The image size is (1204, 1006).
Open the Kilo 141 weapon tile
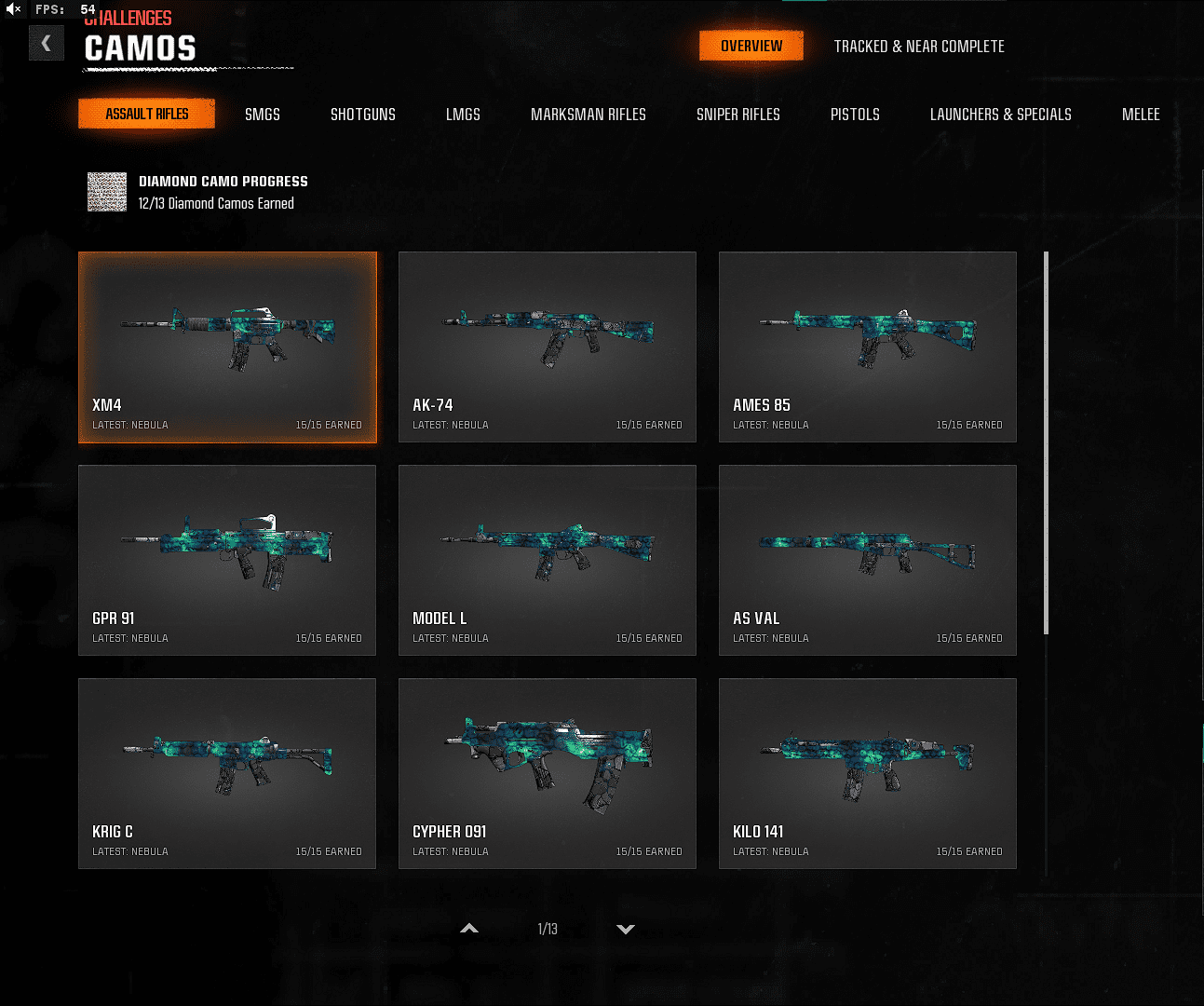[x=867, y=773]
